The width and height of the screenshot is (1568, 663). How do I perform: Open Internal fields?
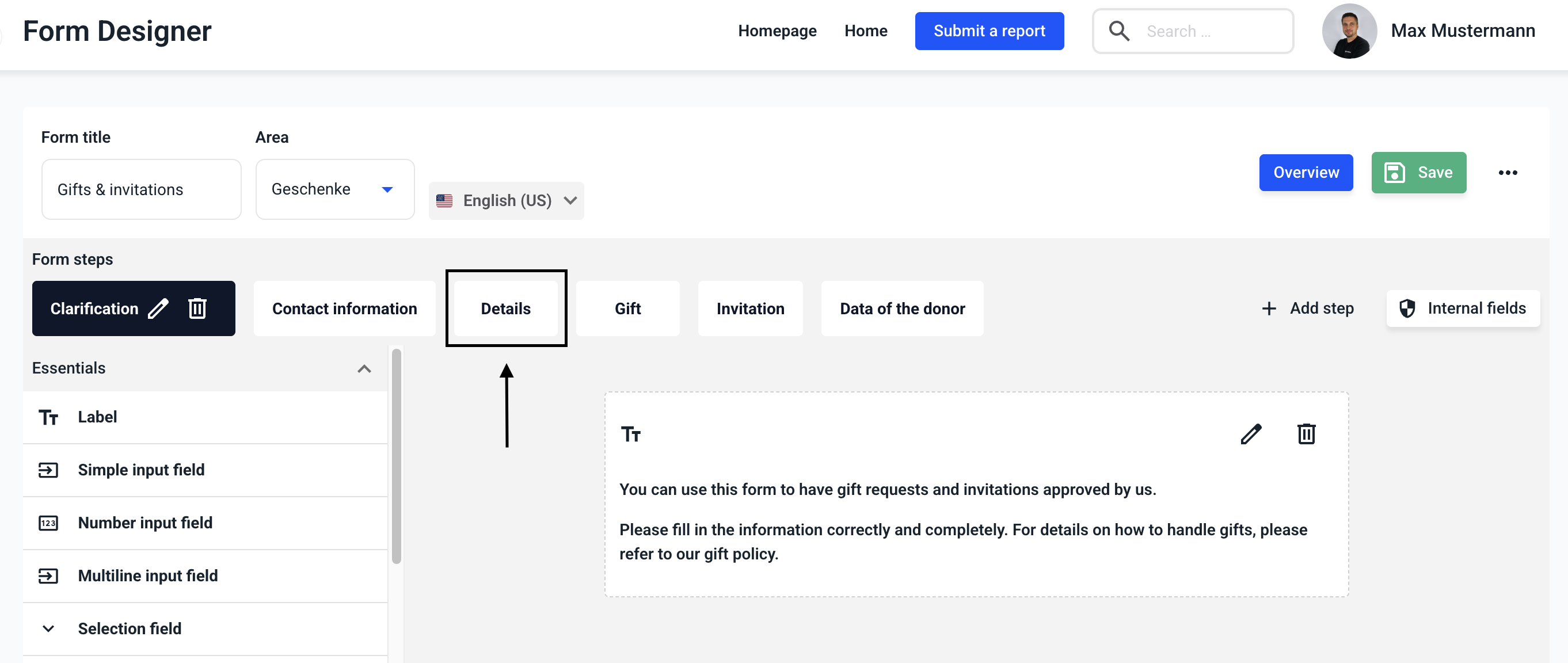[1462, 308]
